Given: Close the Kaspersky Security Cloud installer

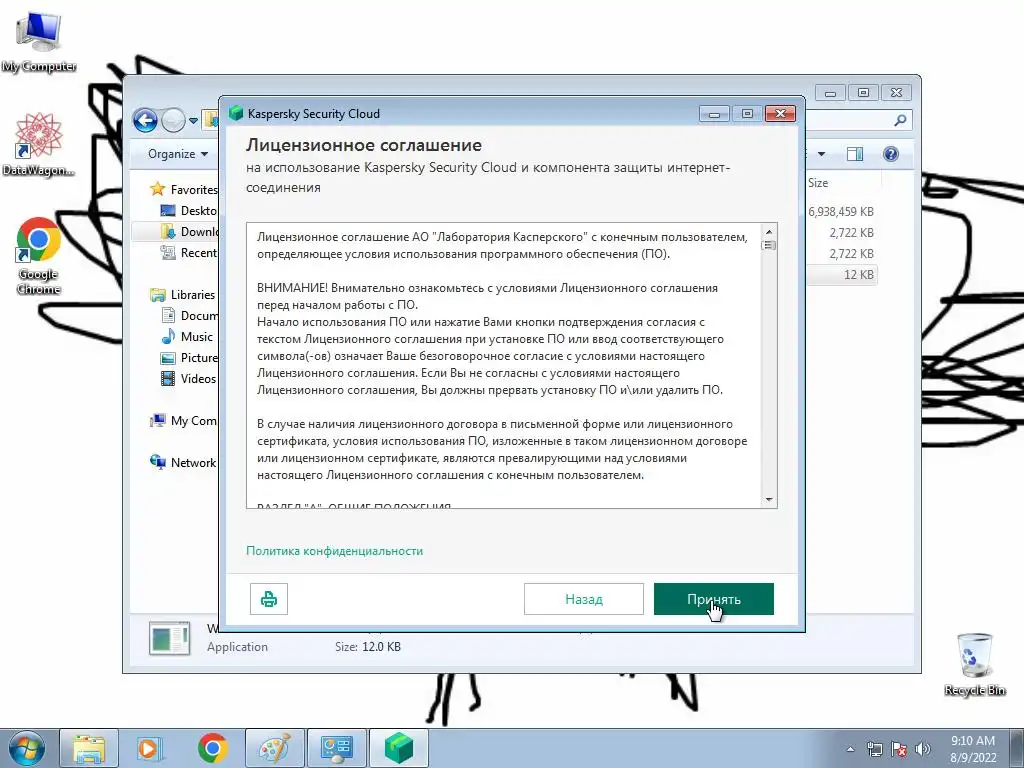Looking at the screenshot, I should pos(780,114).
